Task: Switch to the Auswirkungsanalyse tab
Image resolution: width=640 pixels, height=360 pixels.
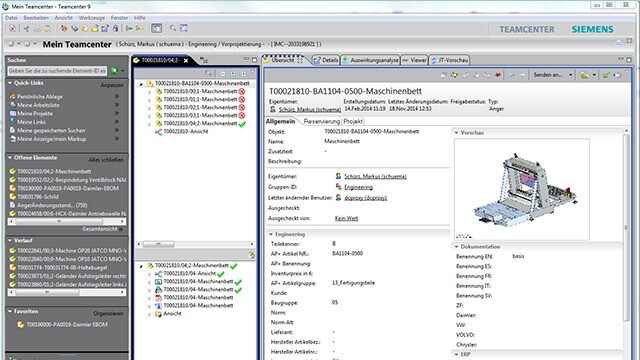Action: click(370, 60)
